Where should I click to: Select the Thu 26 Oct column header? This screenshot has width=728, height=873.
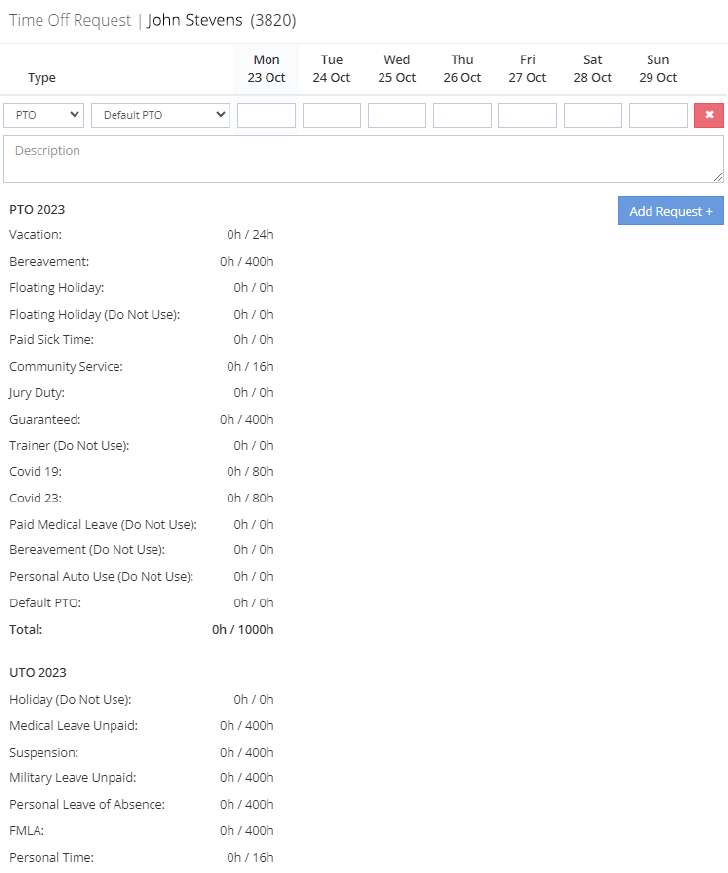tap(462, 67)
